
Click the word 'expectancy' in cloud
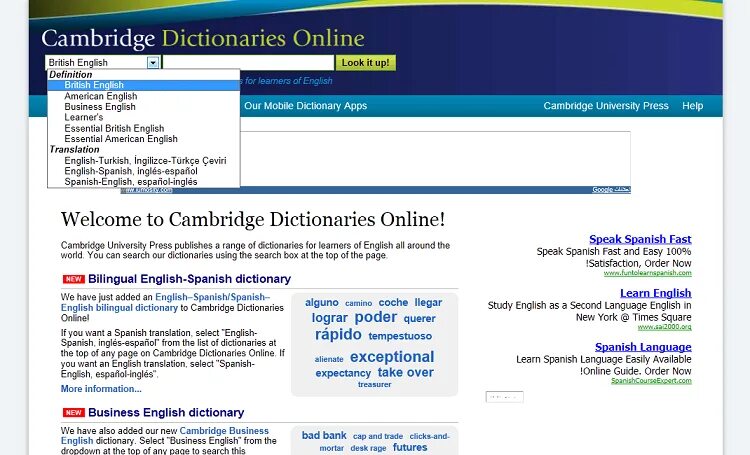click(x=343, y=373)
